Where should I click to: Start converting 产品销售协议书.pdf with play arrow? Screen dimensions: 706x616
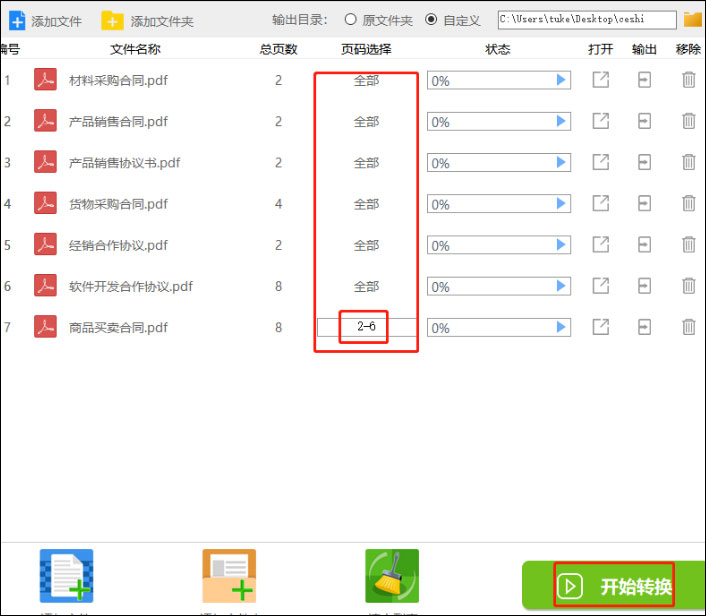[561, 162]
